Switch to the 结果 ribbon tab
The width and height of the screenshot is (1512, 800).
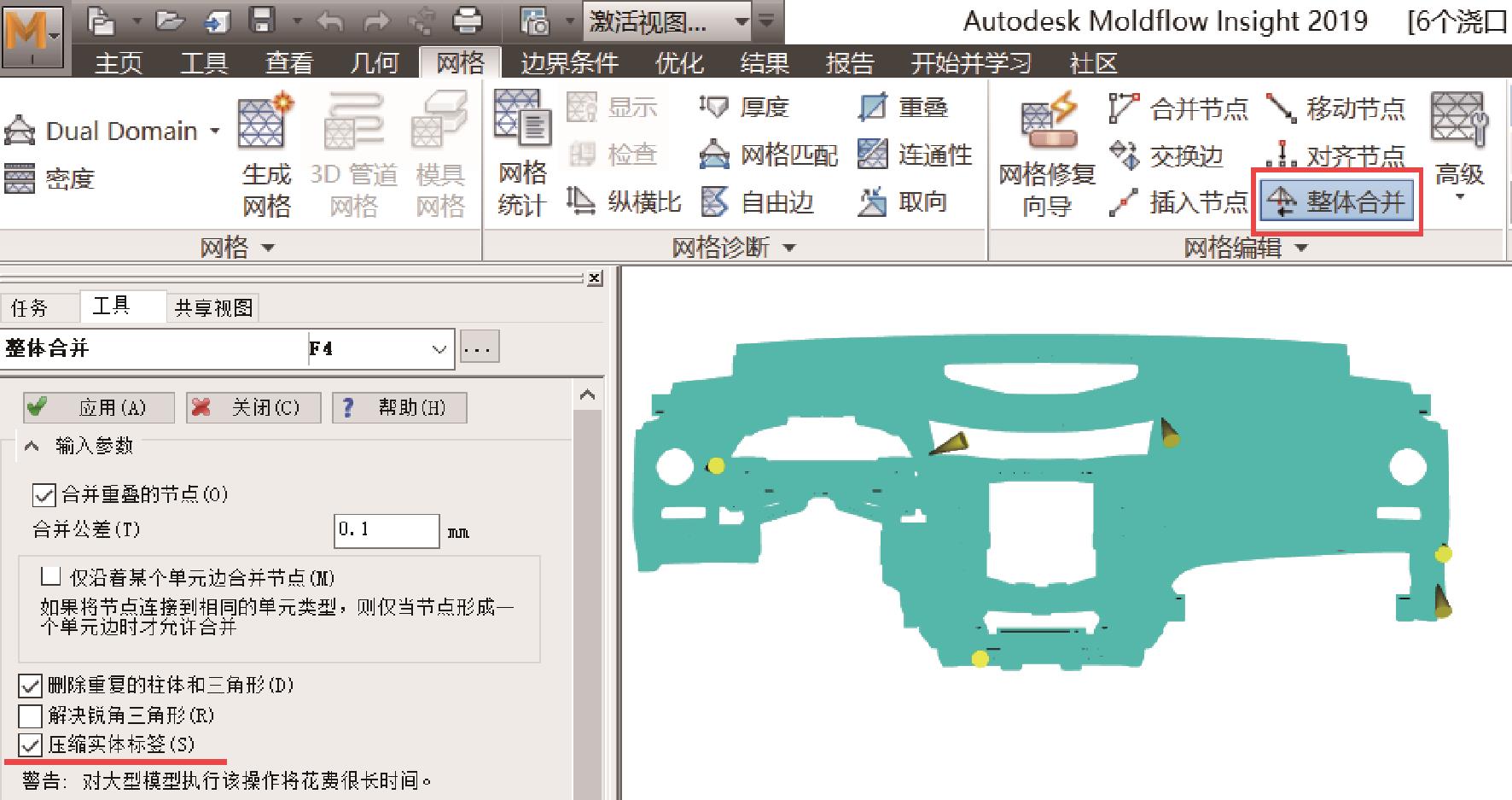[765, 62]
